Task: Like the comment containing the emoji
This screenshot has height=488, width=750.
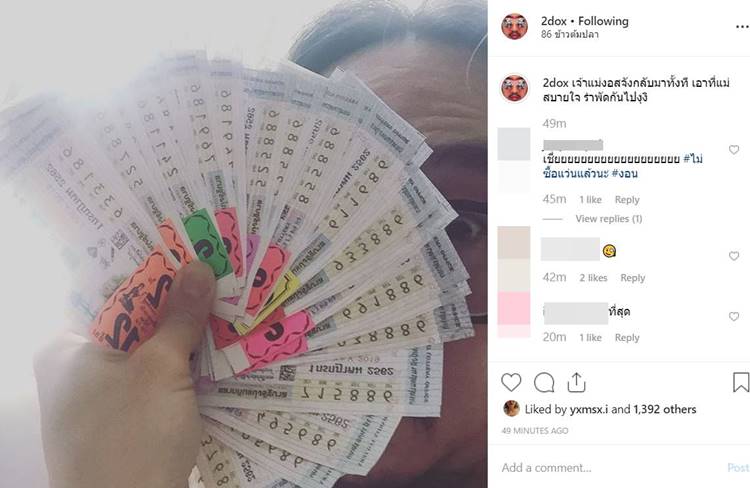Action: click(x=734, y=256)
